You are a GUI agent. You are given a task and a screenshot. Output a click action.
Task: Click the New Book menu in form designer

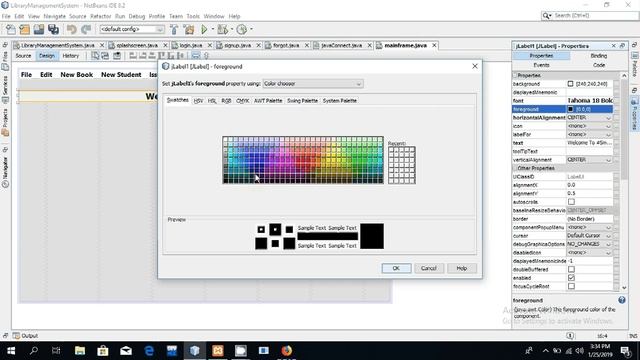77,75
